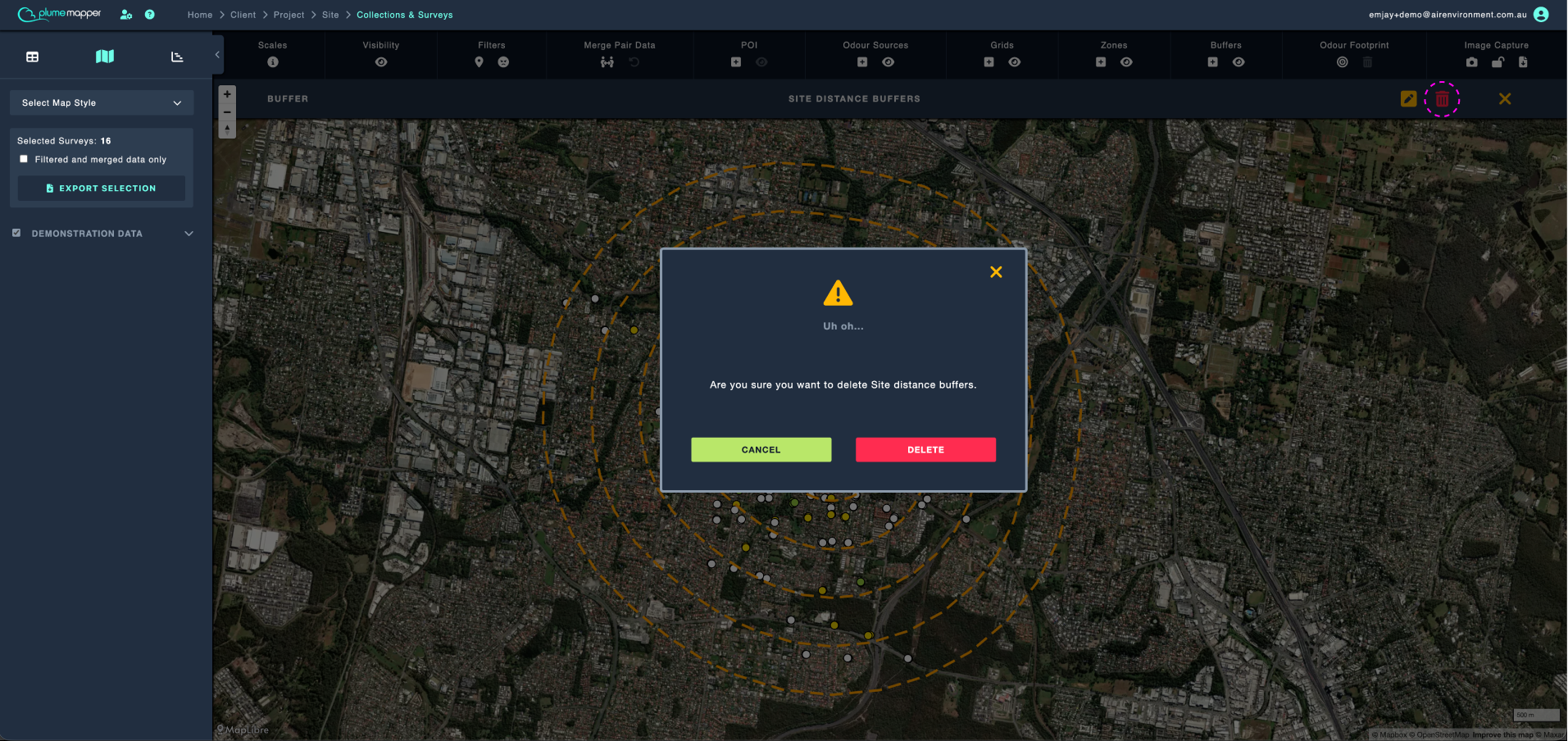Image resolution: width=1568 pixels, height=741 pixels.
Task: Click the Filters sad face icon
Action: point(503,62)
